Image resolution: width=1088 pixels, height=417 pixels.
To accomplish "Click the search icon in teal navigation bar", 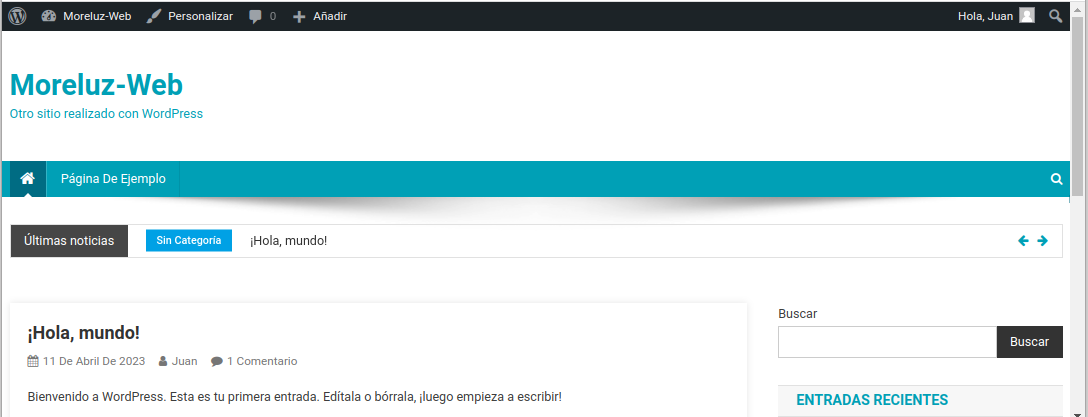I will (x=1056, y=180).
